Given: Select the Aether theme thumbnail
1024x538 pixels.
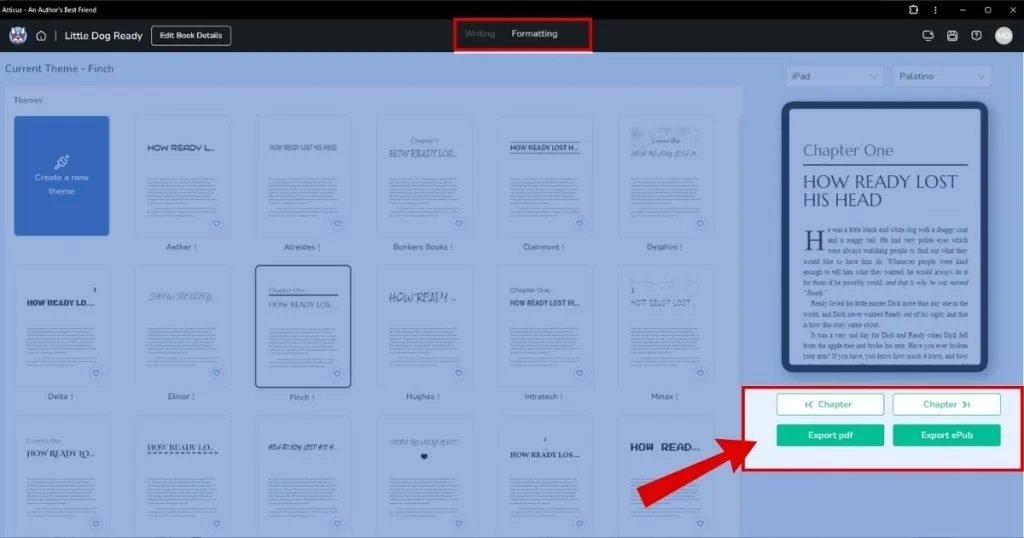Looking at the screenshot, I should click(182, 176).
